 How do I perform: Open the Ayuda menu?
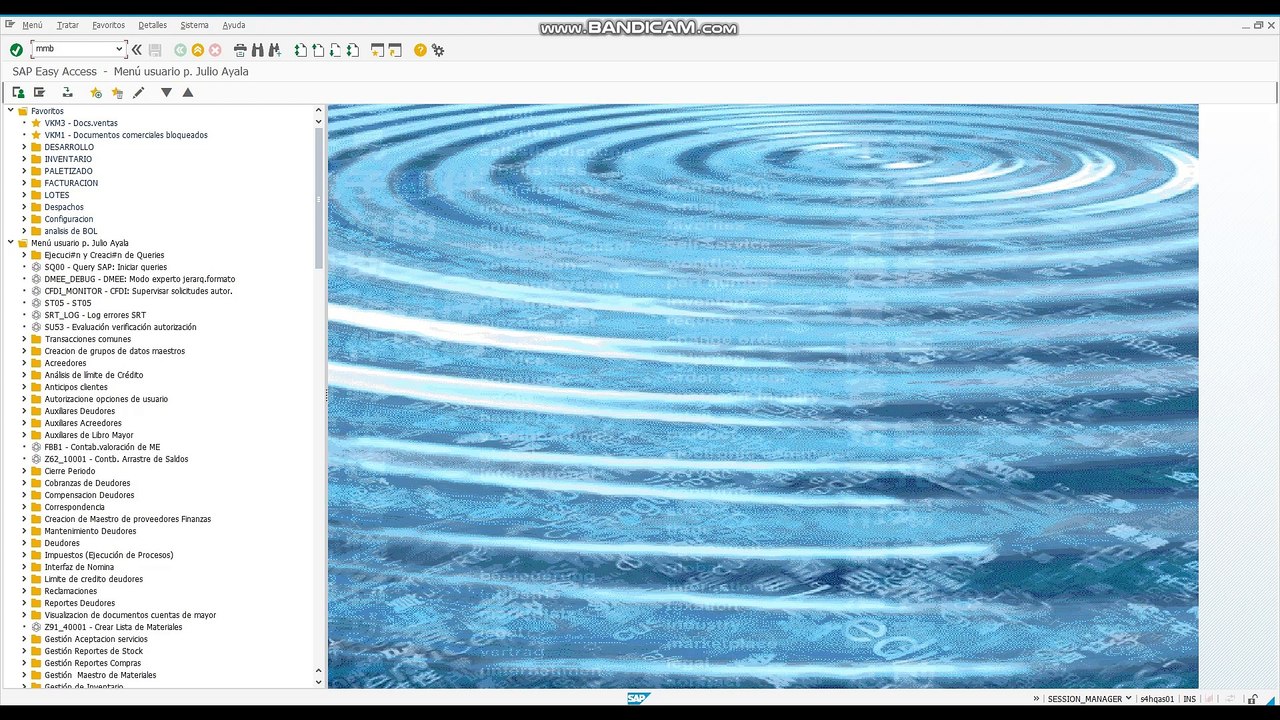234,25
